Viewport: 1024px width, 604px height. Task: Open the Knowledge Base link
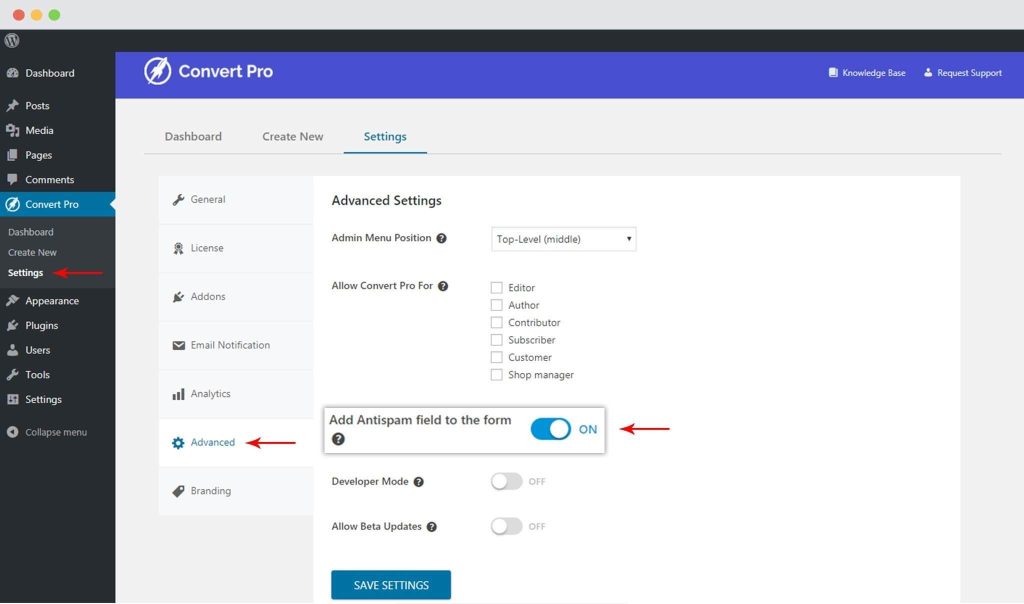coord(867,72)
